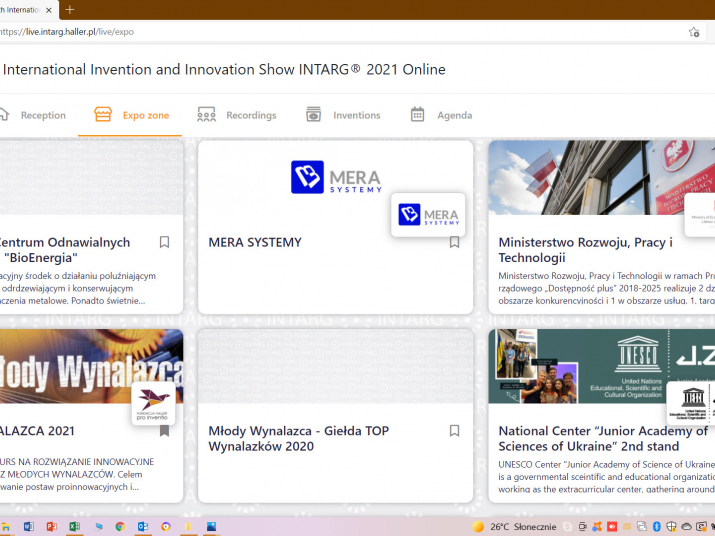Open Ministerstwo Rozwoju, Pracy i Technologii stand
The width and height of the screenshot is (715, 536).
(x=585, y=249)
